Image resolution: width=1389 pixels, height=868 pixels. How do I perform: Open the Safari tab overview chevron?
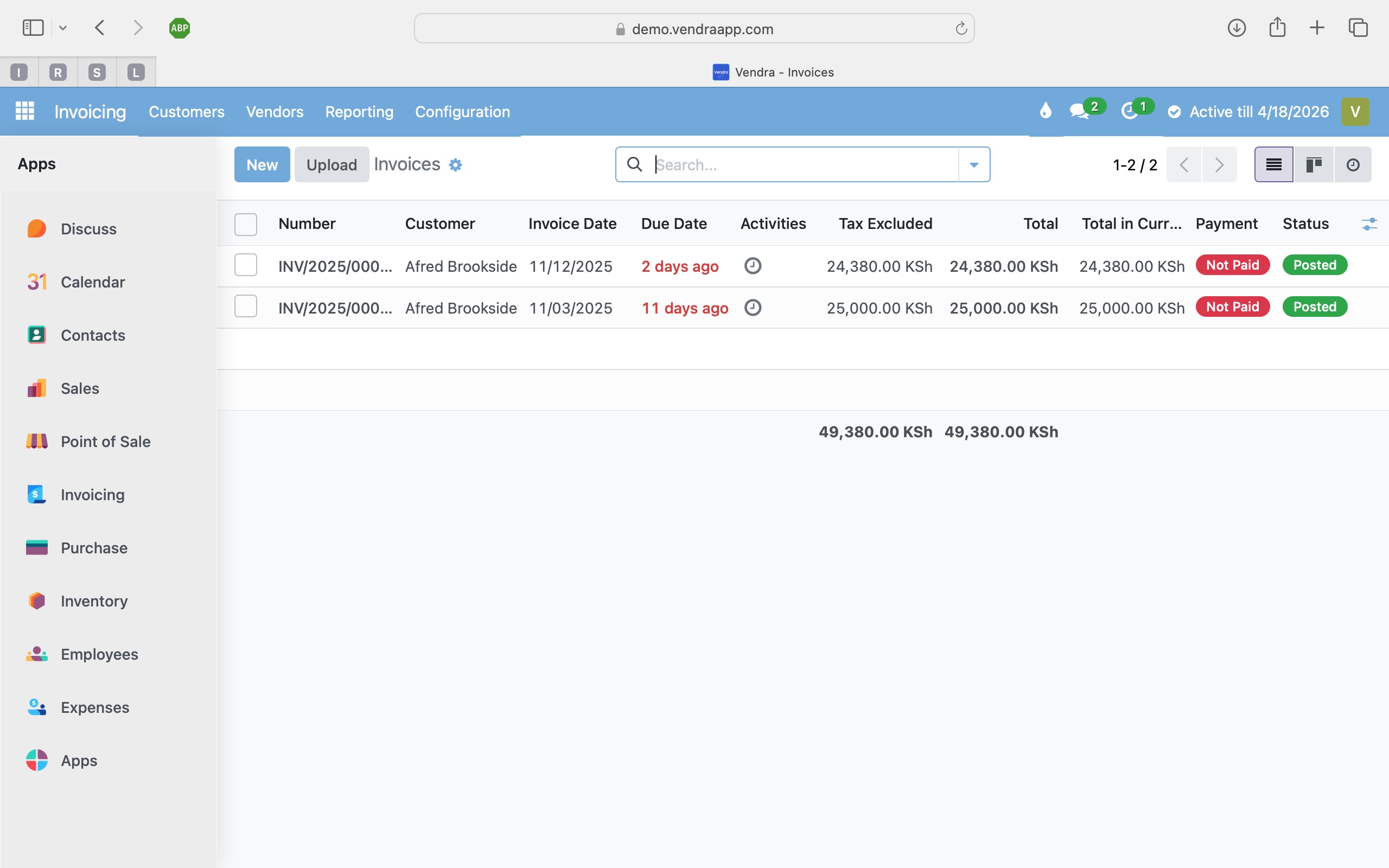(x=63, y=28)
